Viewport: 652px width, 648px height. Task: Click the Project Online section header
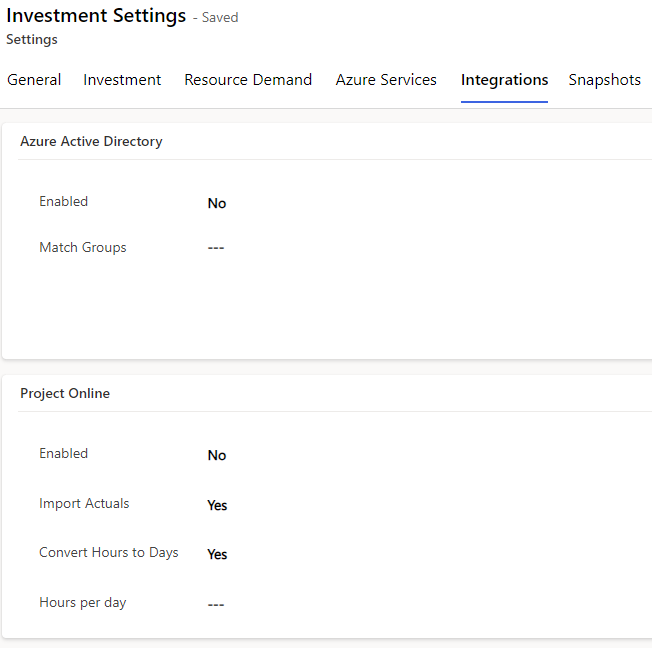[65, 393]
